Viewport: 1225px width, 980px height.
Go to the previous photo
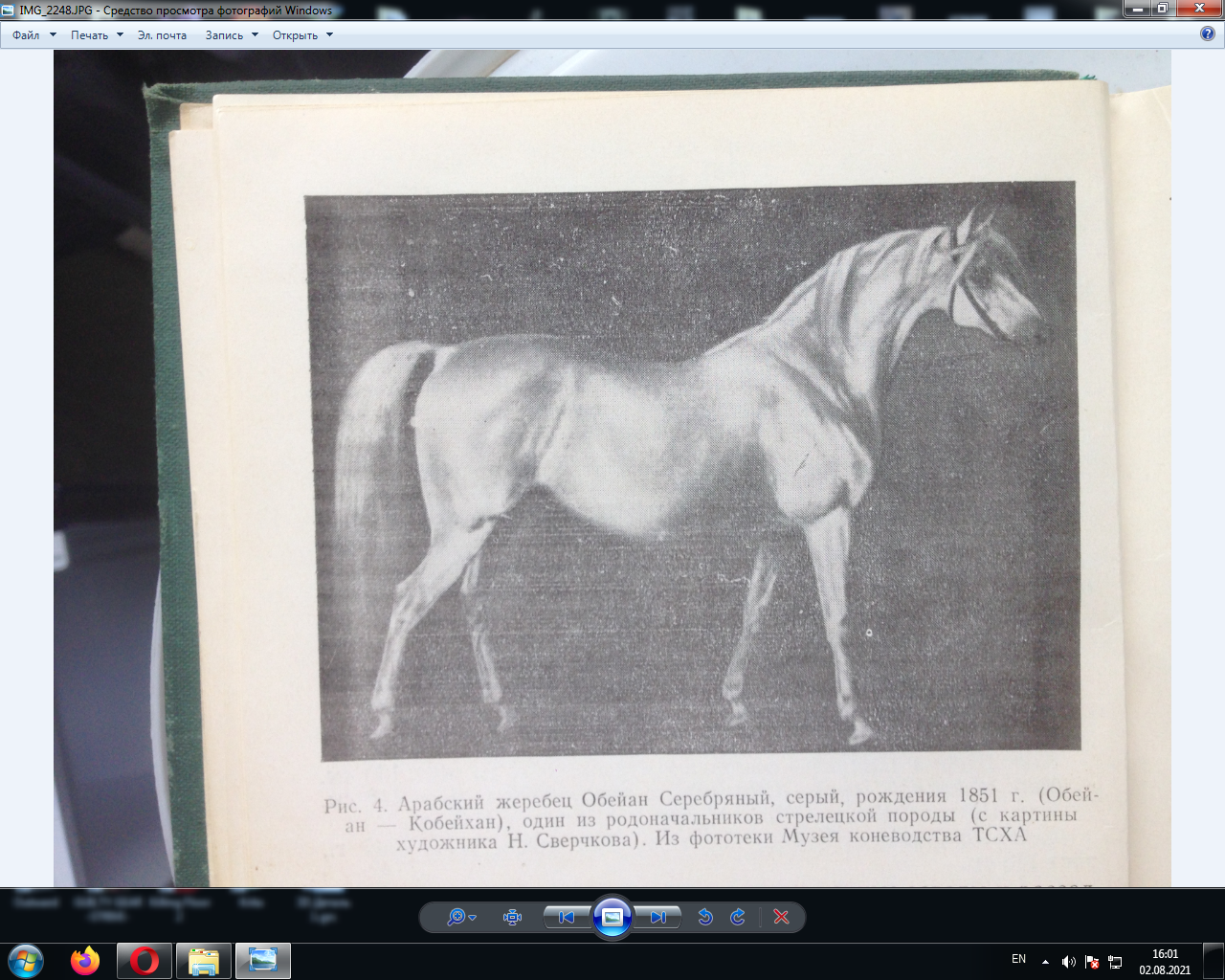coord(567,917)
